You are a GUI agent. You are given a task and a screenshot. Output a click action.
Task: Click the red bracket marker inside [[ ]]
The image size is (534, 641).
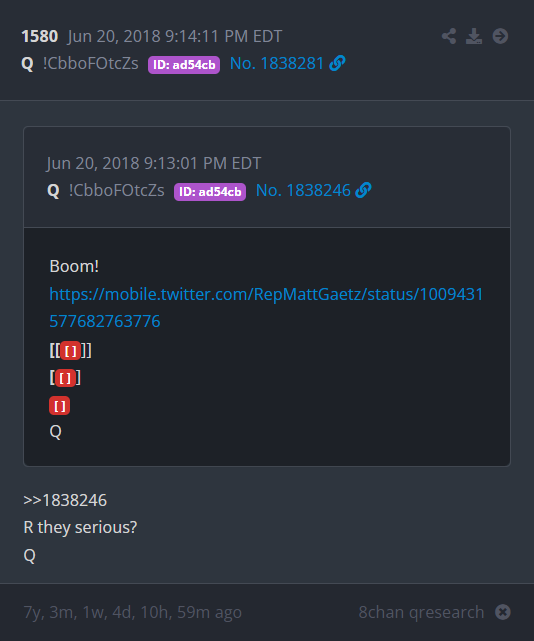71,351
